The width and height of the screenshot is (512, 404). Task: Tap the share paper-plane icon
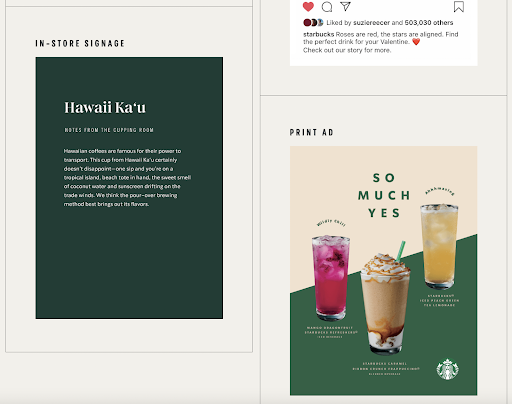345,6
